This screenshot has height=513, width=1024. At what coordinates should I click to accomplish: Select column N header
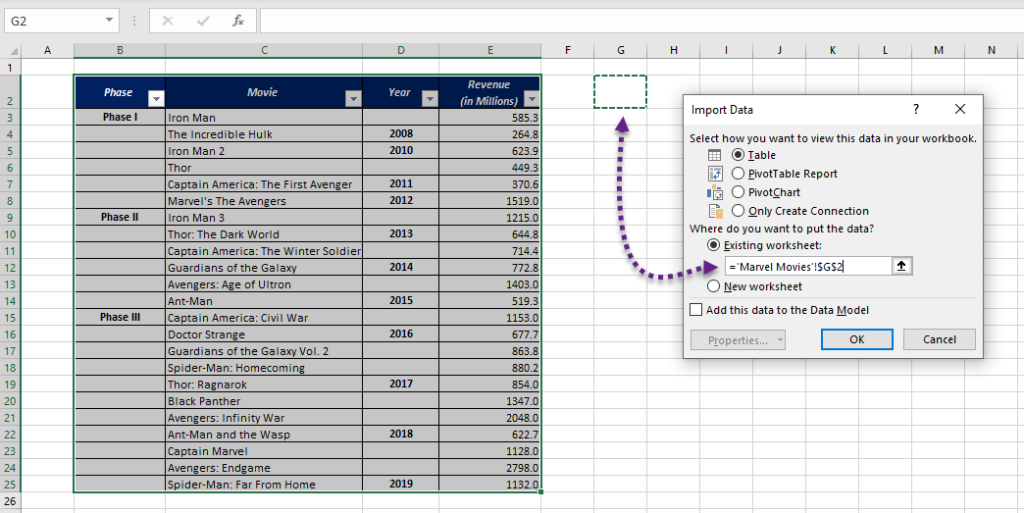pos(991,50)
